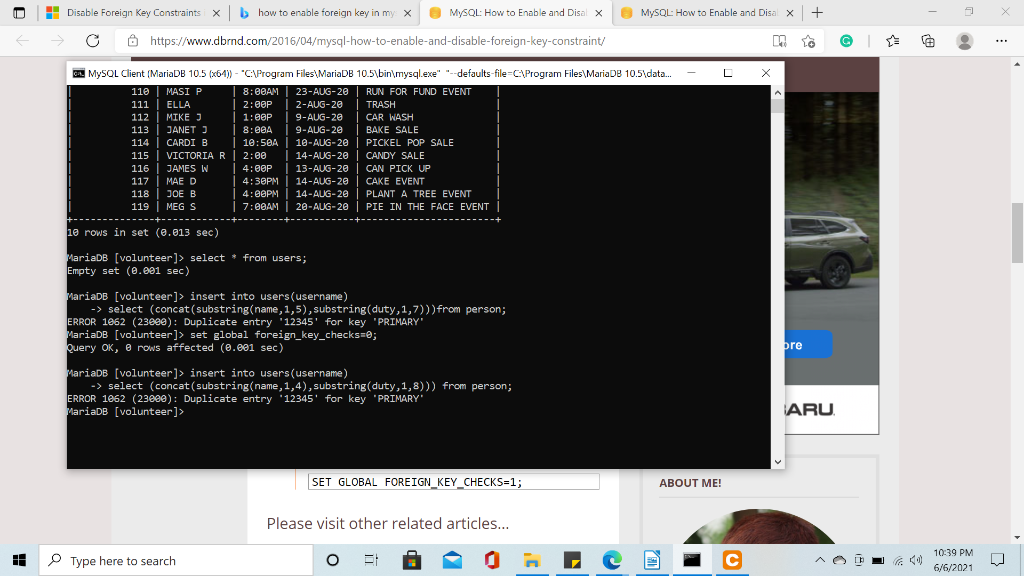Image resolution: width=1024 pixels, height=576 pixels.
Task: Click the Task View icon on taskbar
Action: tap(370, 560)
